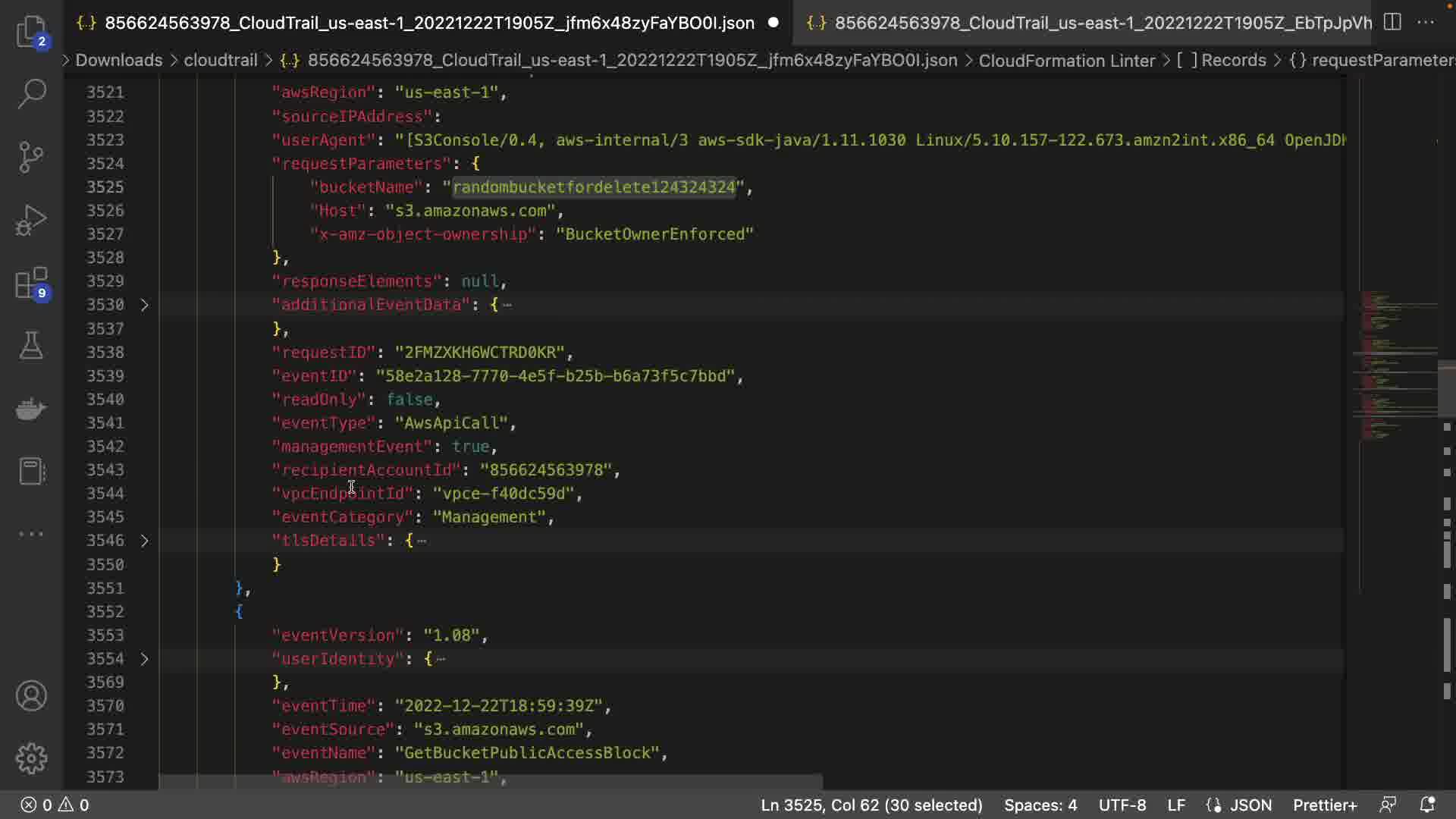
Task: Open the Explorer view in activity bar
Action: pos(32,32)
